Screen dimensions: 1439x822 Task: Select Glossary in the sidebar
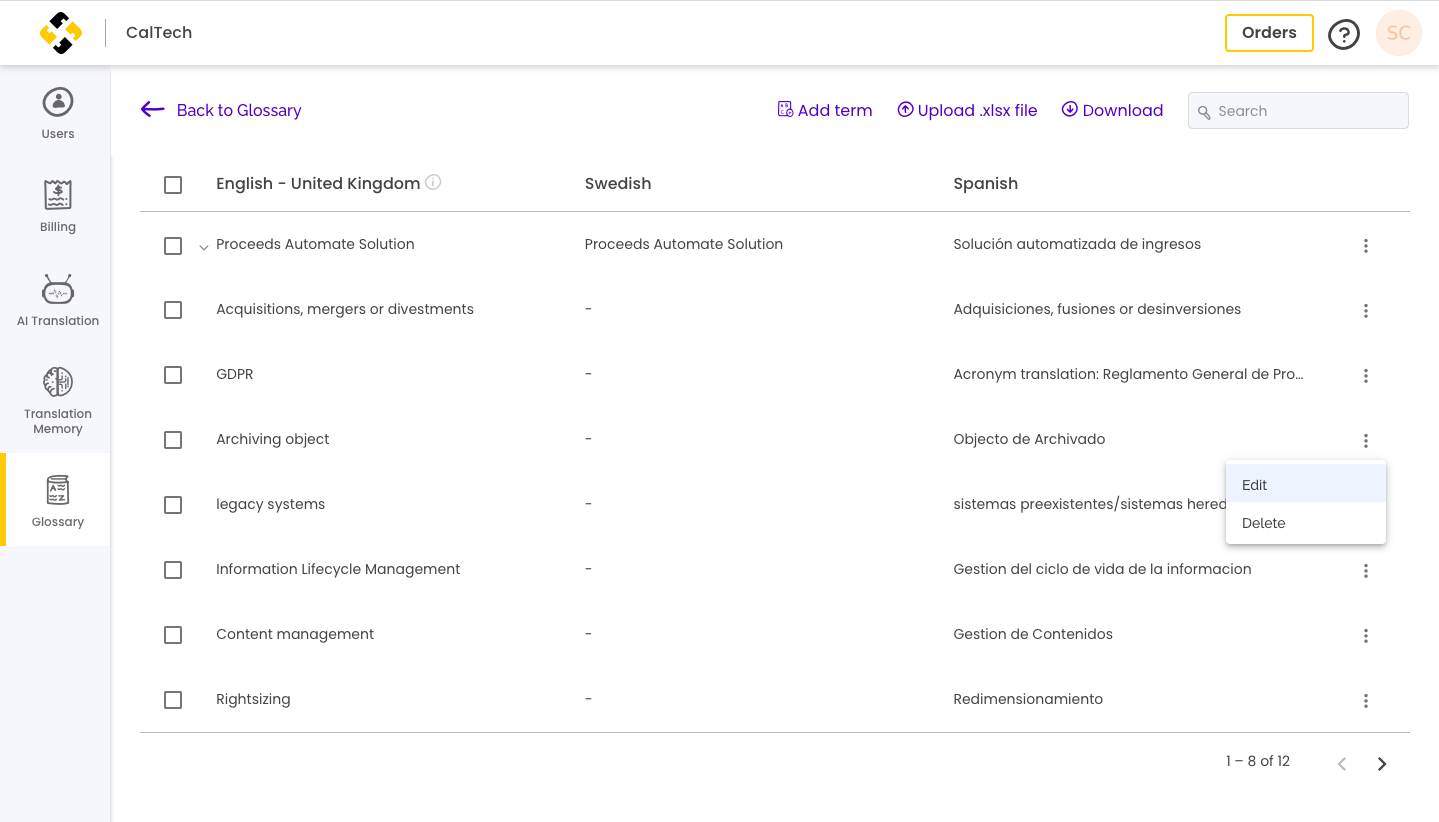pyautogui.click(x=58, y=500)
